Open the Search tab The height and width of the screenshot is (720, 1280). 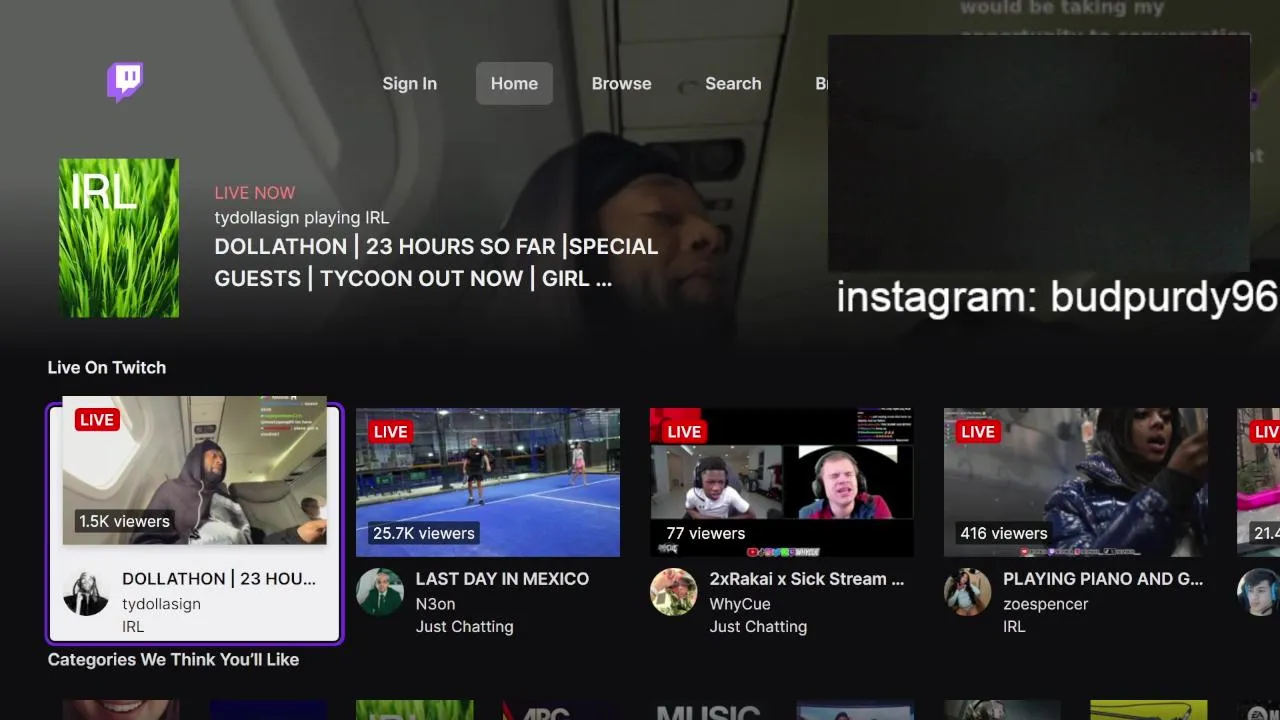pos(733,84)
